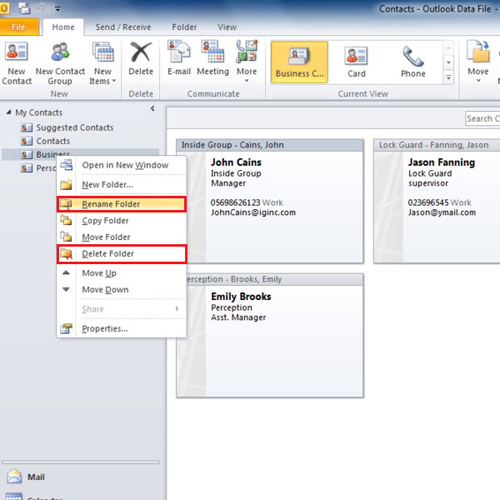500x500 pixels.
Task: Choose Delete Folder from the context menu
Action: click(x=122, y=254)
